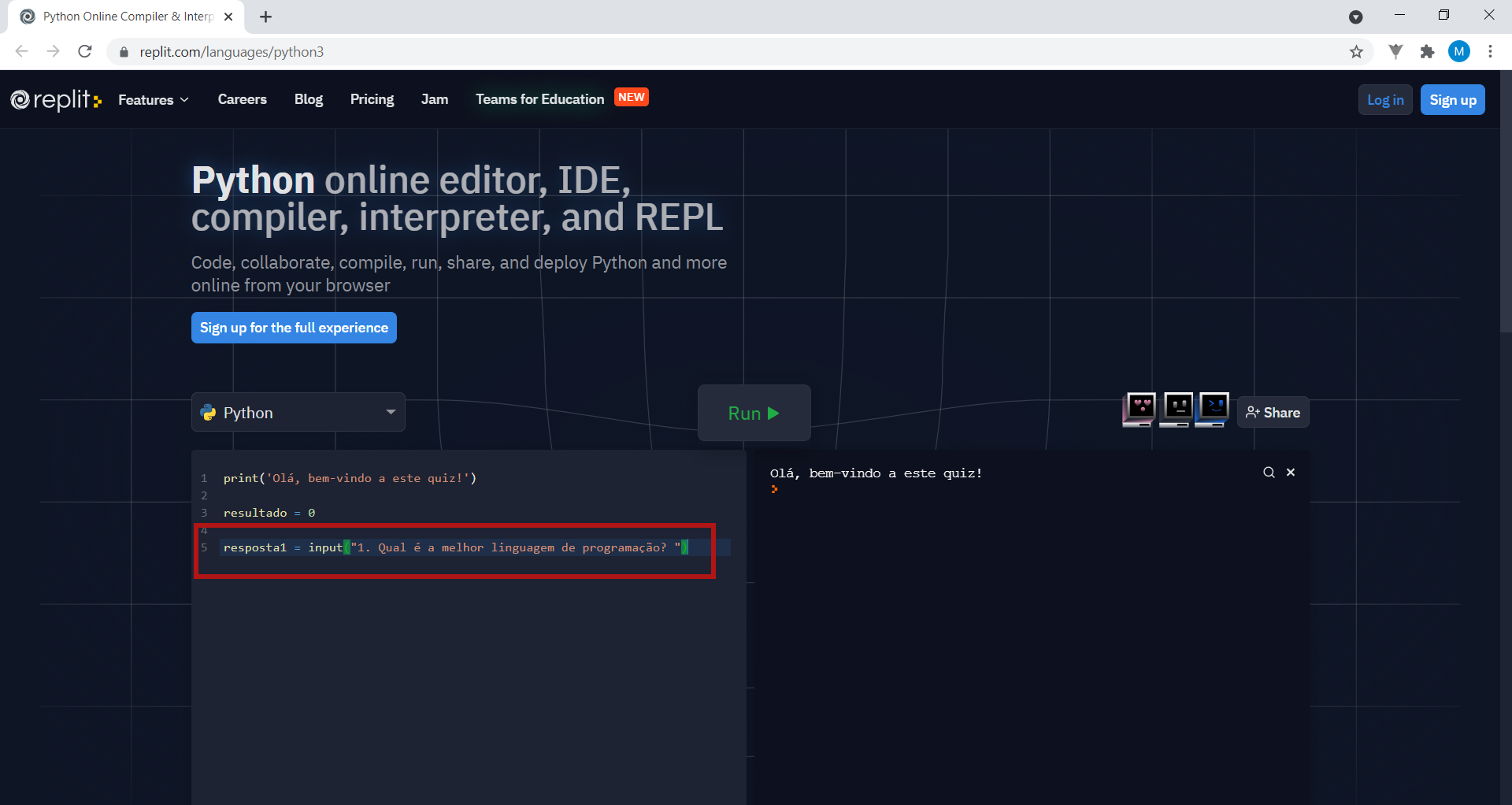Screen dimensions: 1512x805
Task: Expand the Features menu
Action: coord(154,100)
